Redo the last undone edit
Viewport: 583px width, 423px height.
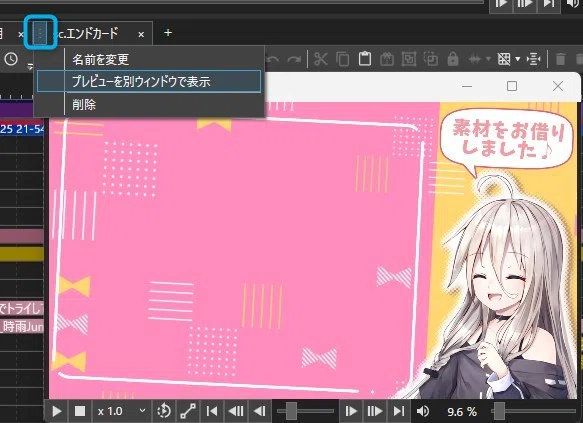[294, 59]
